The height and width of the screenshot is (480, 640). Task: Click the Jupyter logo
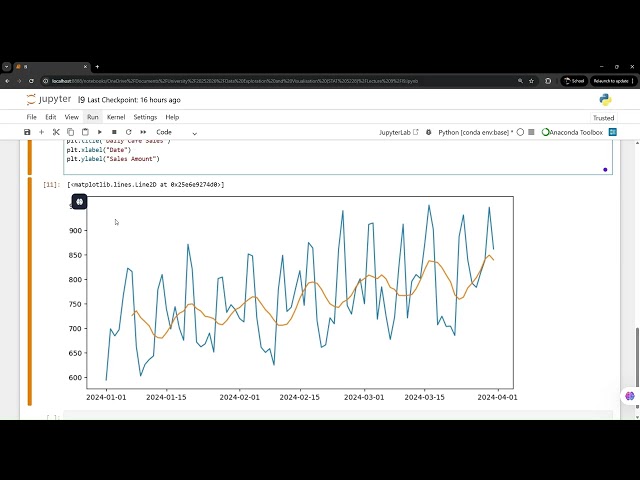point(49,100)
